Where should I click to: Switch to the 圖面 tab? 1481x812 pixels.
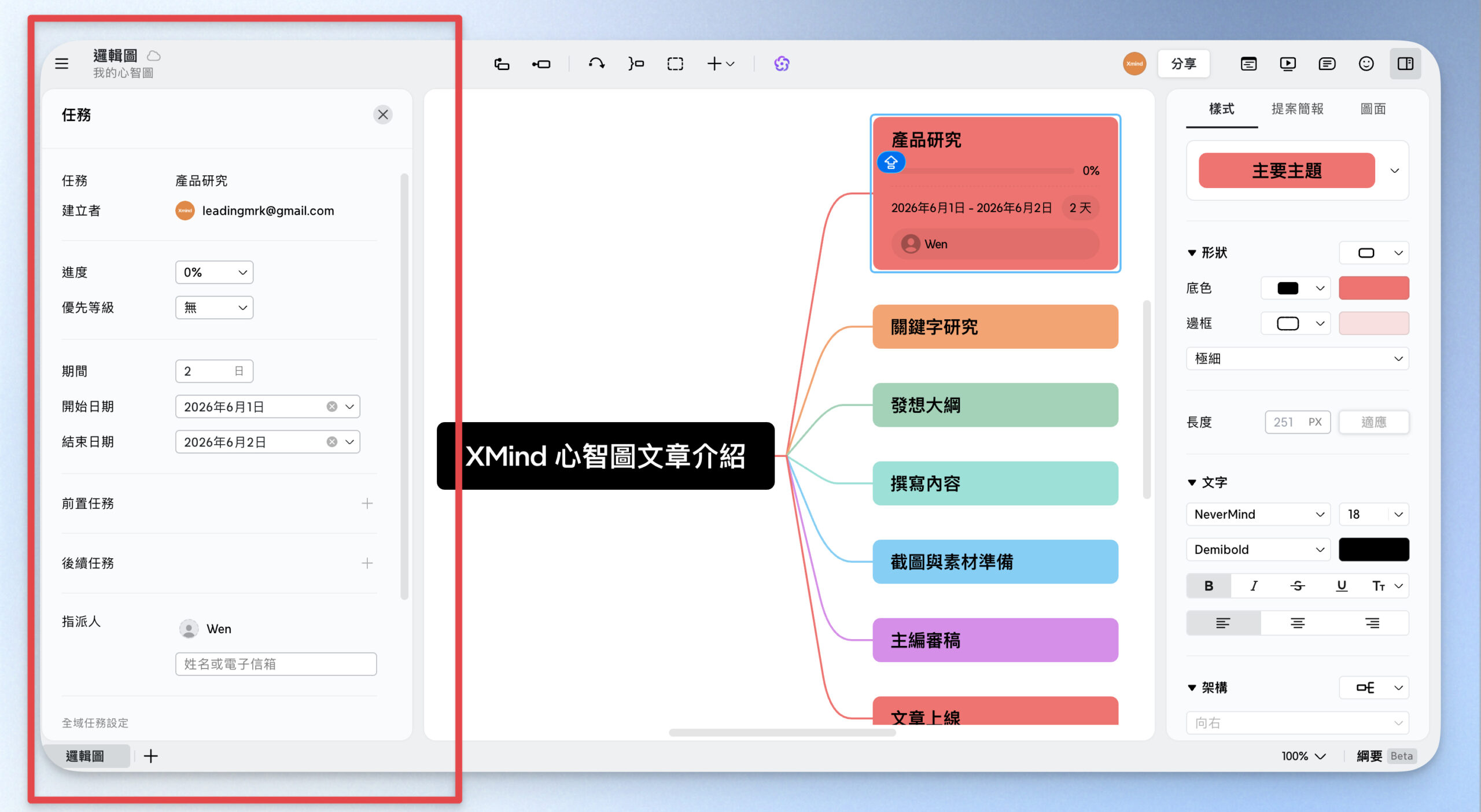click(1373, 109)
